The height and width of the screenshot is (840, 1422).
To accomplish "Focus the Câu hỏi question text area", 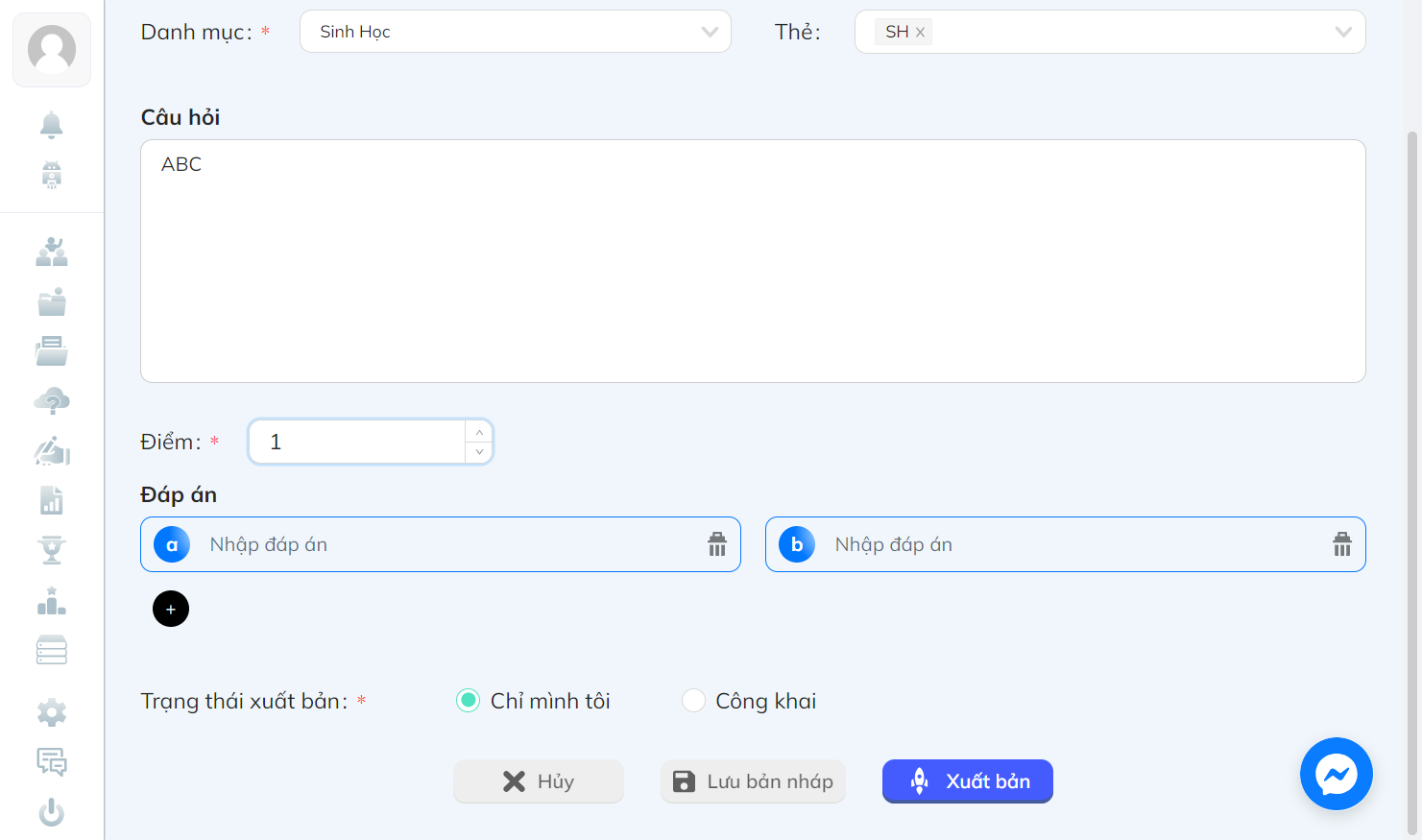I will [753, 261].
